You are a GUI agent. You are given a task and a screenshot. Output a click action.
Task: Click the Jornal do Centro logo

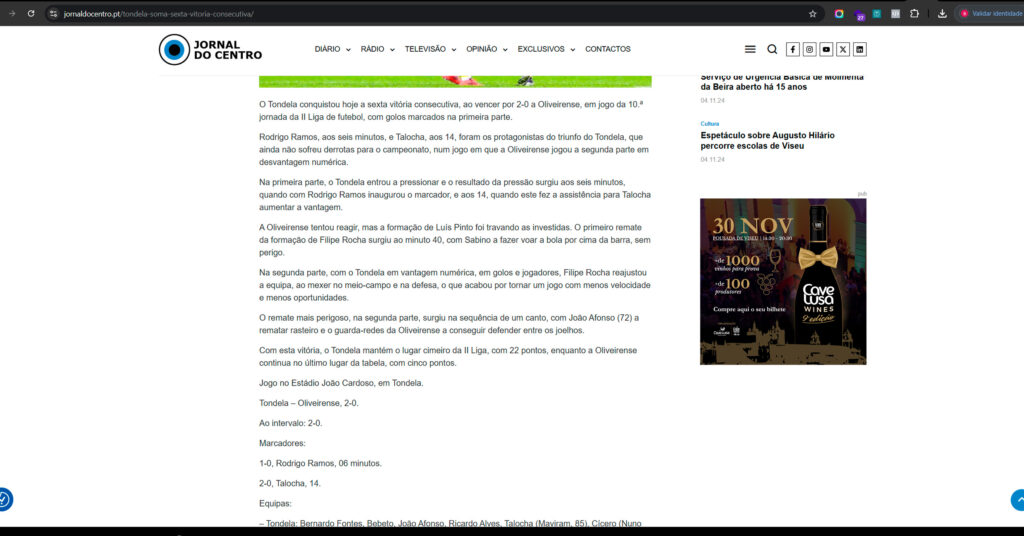pos(211,49)
